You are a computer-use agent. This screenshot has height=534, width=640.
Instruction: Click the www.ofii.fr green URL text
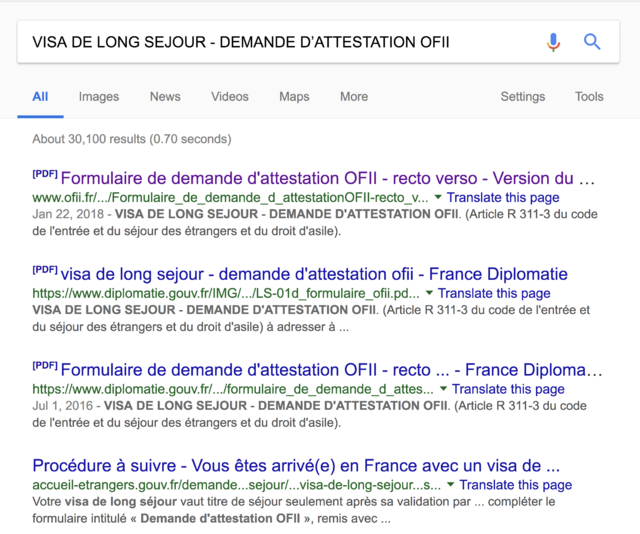pos(230,198)
